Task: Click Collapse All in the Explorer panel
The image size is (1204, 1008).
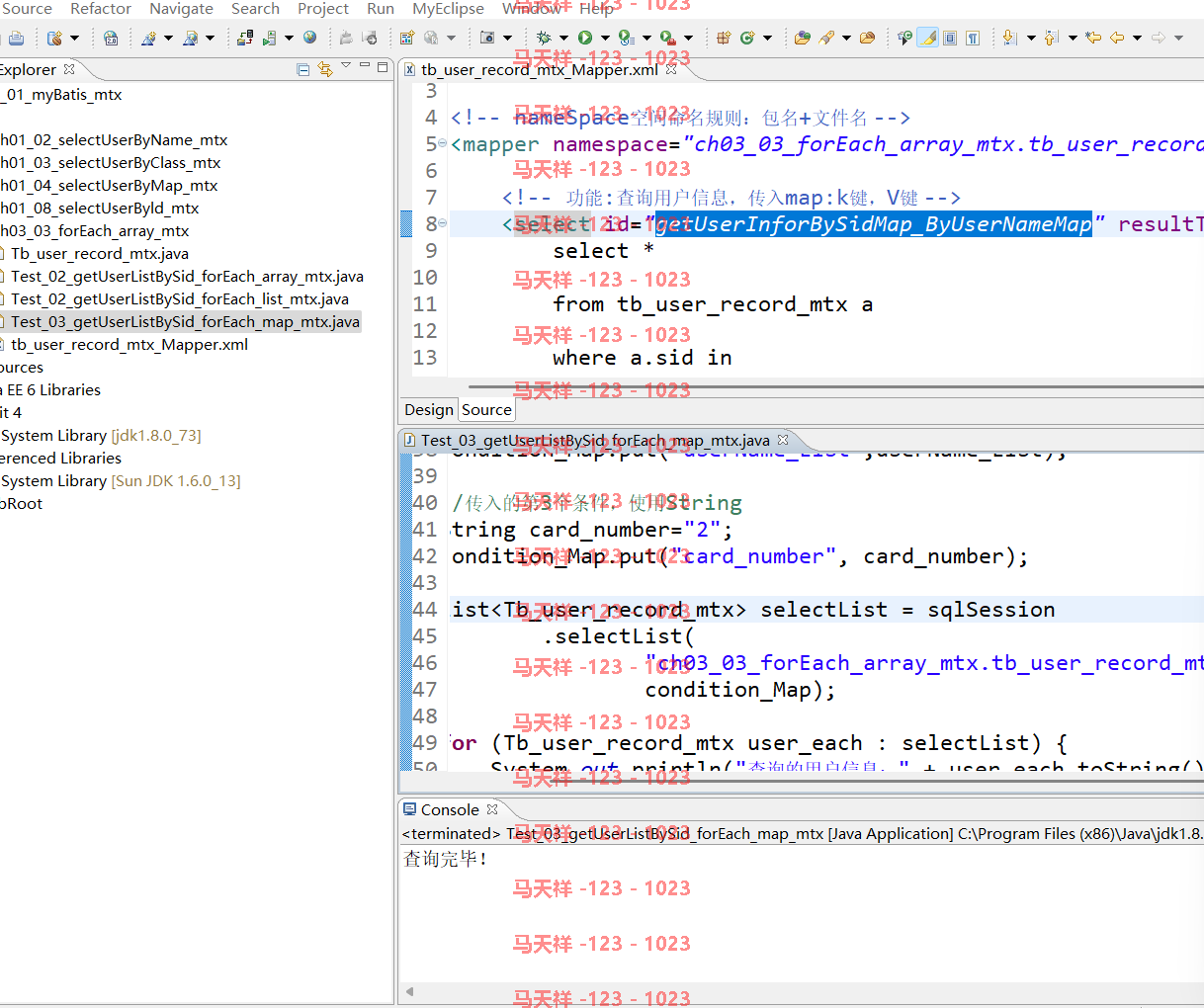Action: click(303, 69)
